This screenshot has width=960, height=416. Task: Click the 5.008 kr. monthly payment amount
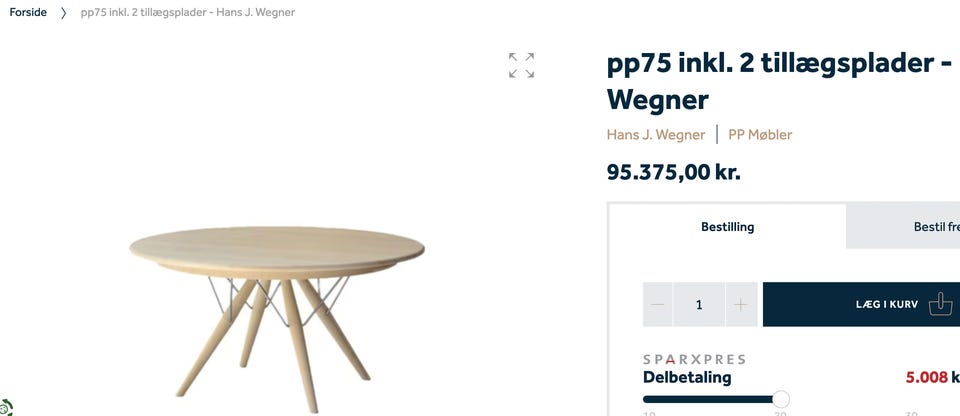933,377
